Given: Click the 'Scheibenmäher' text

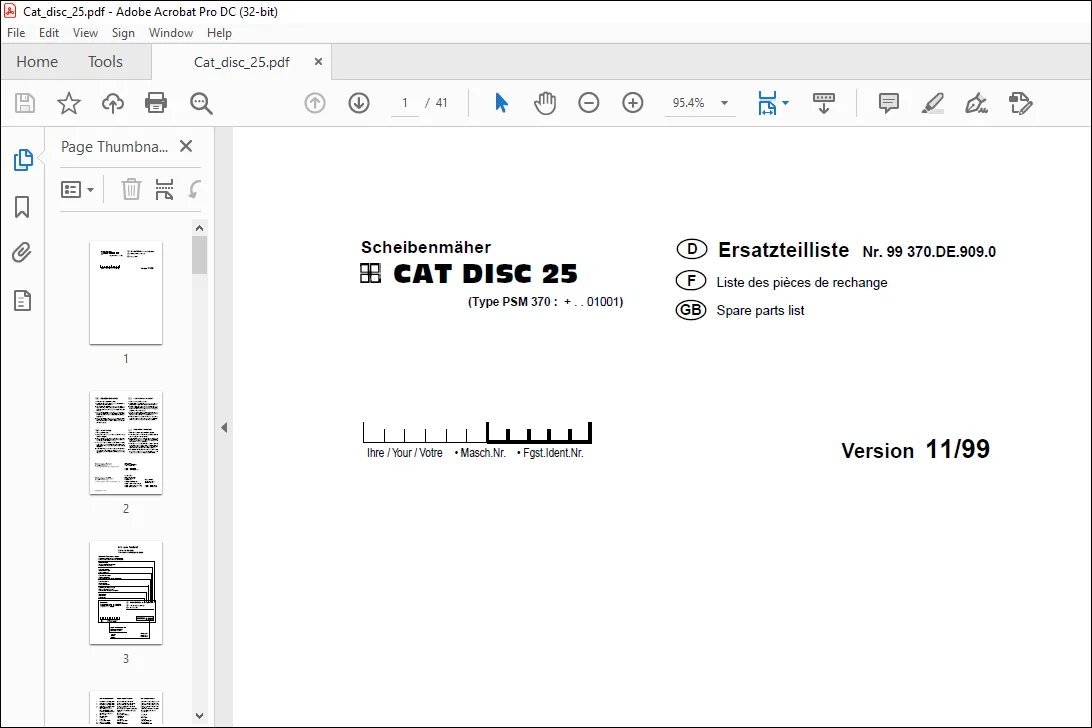Looking at the screenshot, I should (426, 247).
